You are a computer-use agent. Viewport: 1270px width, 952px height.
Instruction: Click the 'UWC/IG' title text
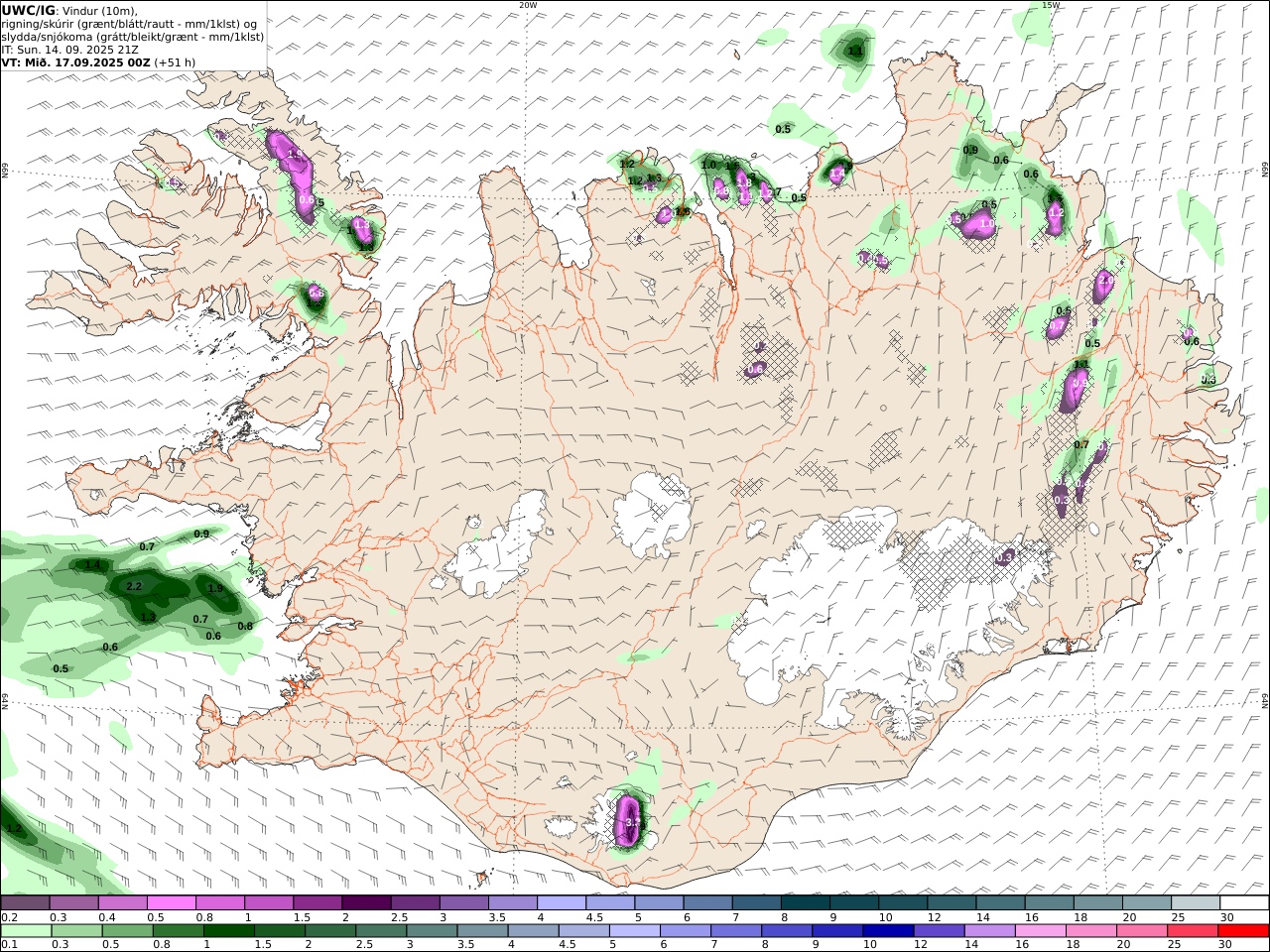pyautogui.click(x=28, y=10)
